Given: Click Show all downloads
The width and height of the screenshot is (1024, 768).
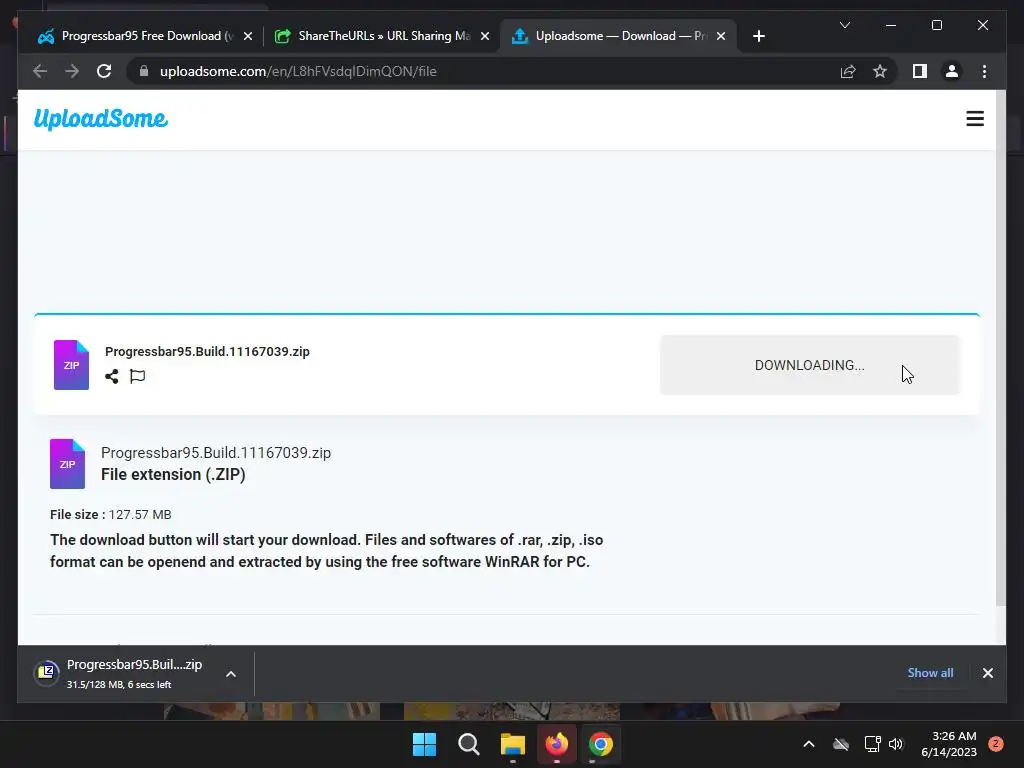Looking at the screenshot, I should [x=930, y=673].
